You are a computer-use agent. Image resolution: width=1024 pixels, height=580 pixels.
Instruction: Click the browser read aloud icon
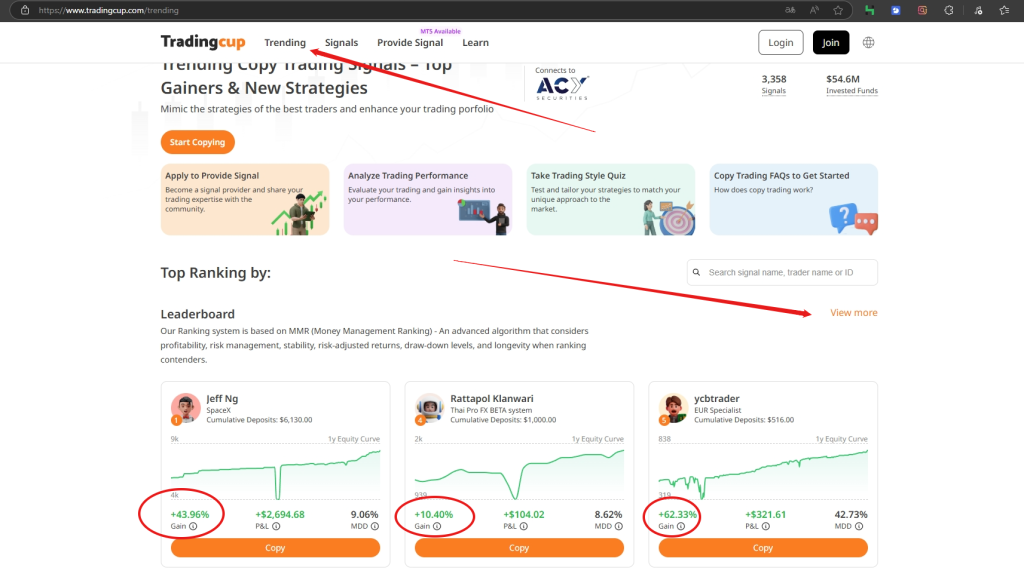pos(815,10)
